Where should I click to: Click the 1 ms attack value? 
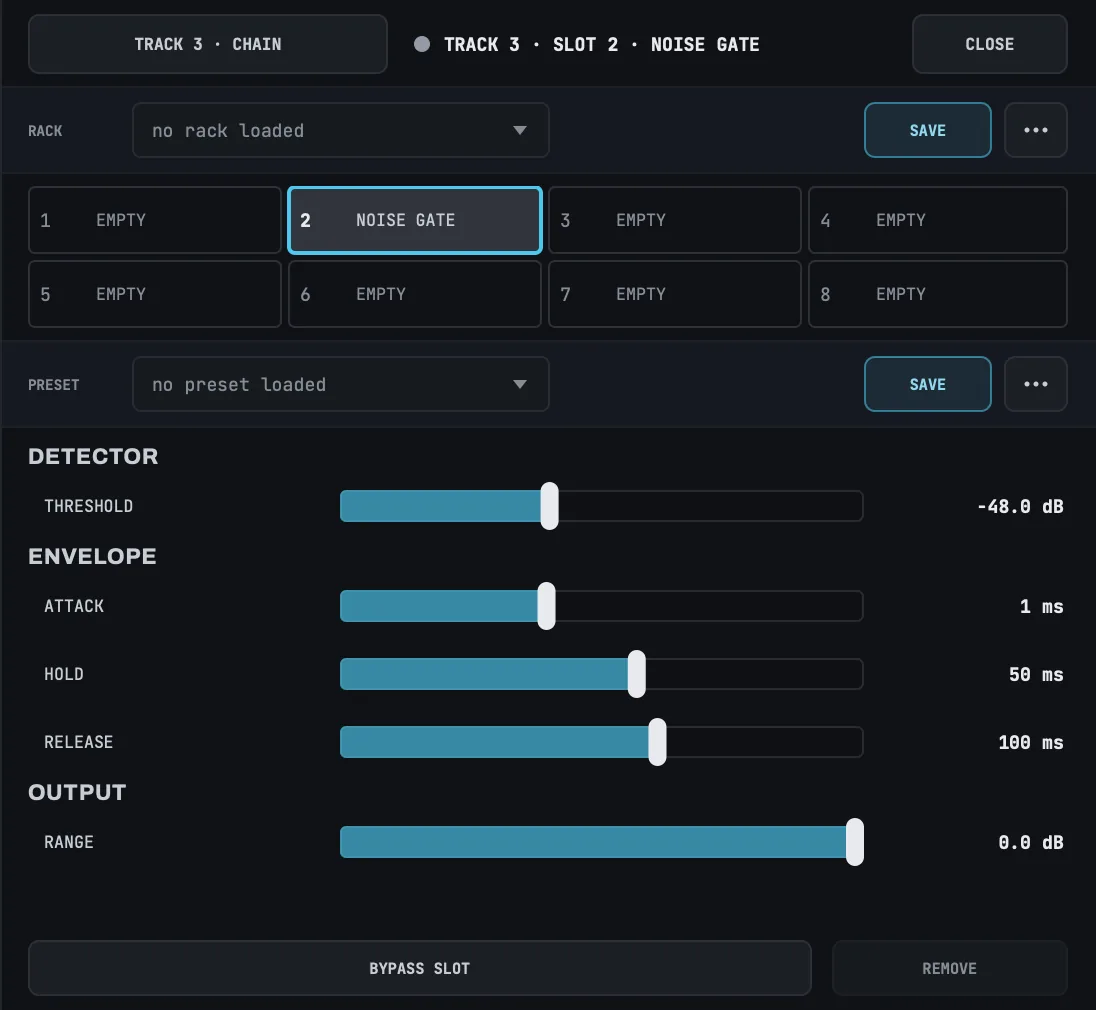pyautogui.click(x=1041, y=607)
